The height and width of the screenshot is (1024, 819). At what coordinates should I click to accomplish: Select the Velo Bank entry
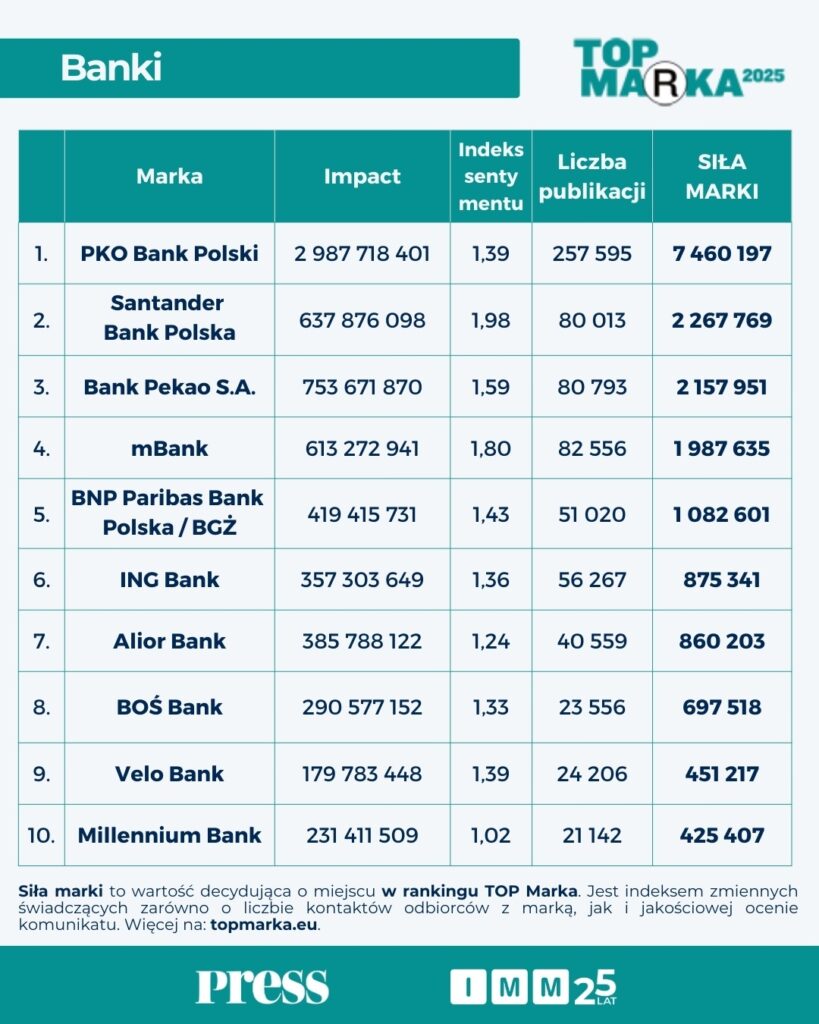click(169, 773)
